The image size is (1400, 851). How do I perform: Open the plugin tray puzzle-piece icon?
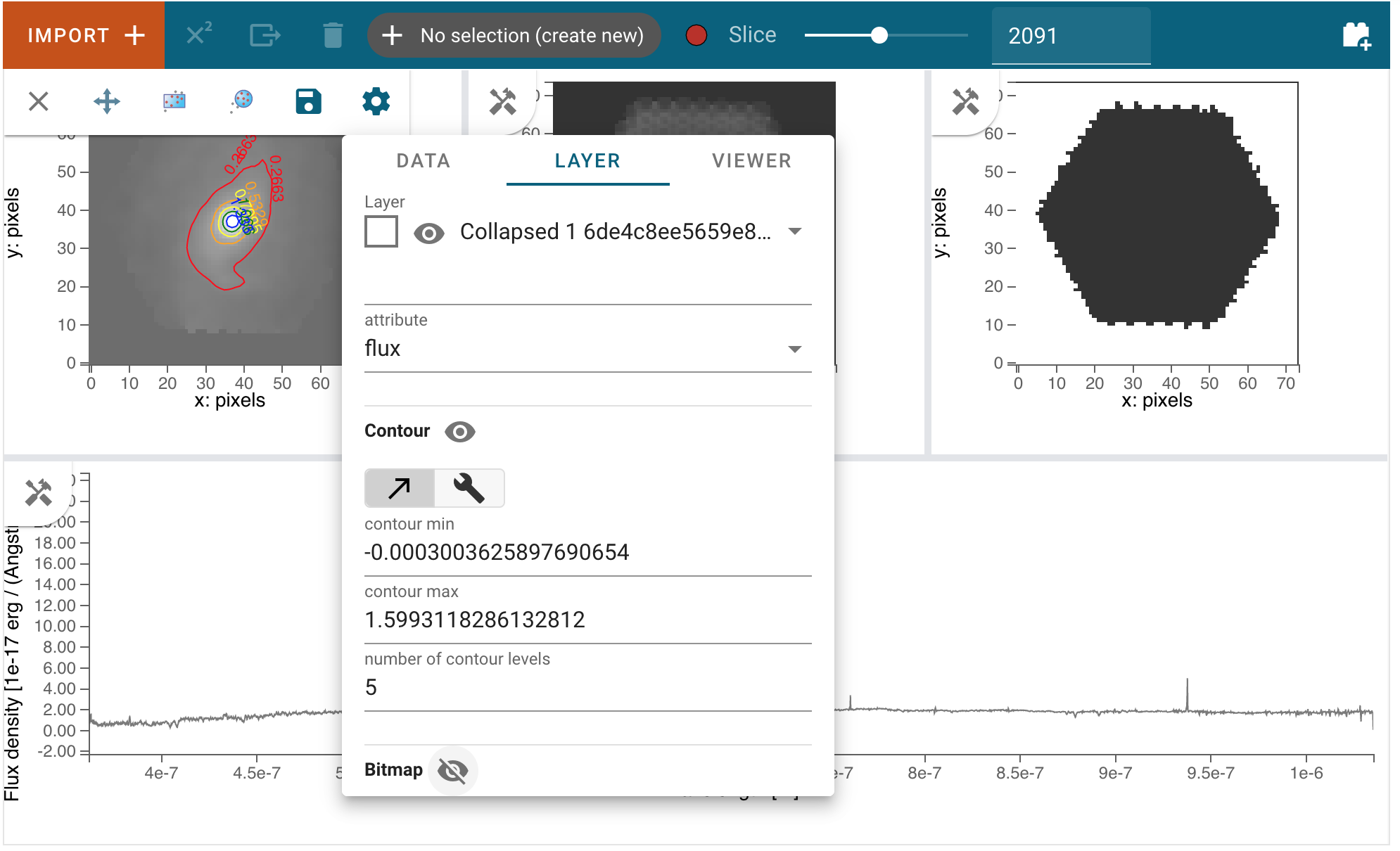[x=1357, y=35]
